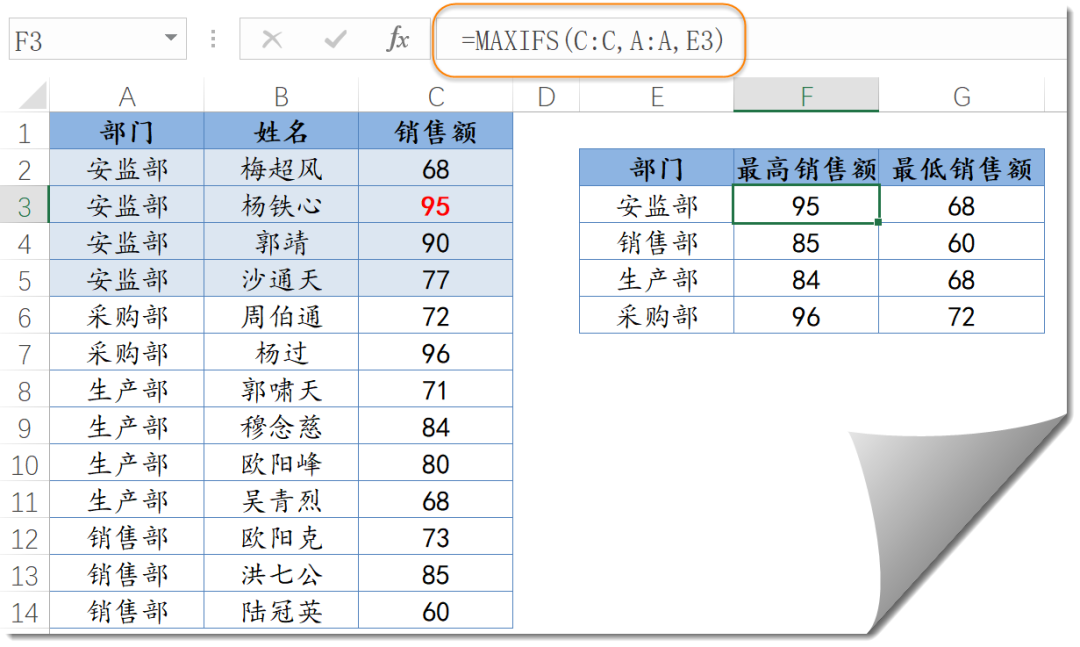Viewport: 1080px width, 647px height.
Task: Select column A header
Action: click(127, 96)
